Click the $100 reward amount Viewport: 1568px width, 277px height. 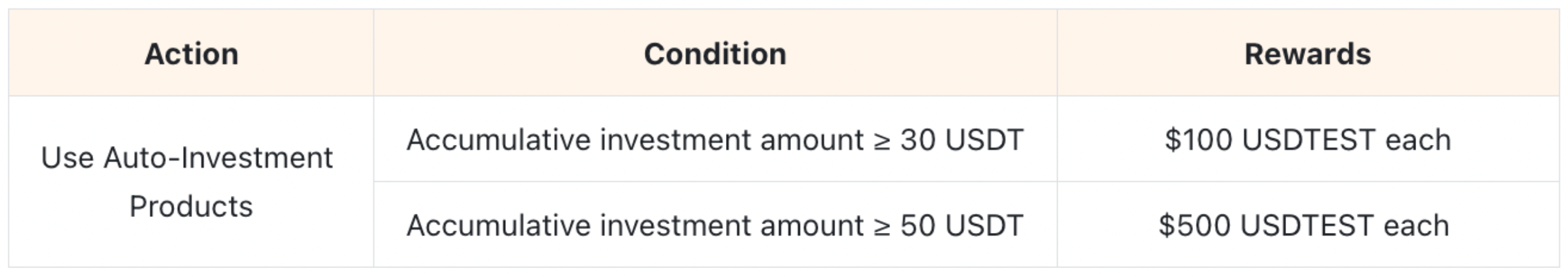(x=1198, y=140)
